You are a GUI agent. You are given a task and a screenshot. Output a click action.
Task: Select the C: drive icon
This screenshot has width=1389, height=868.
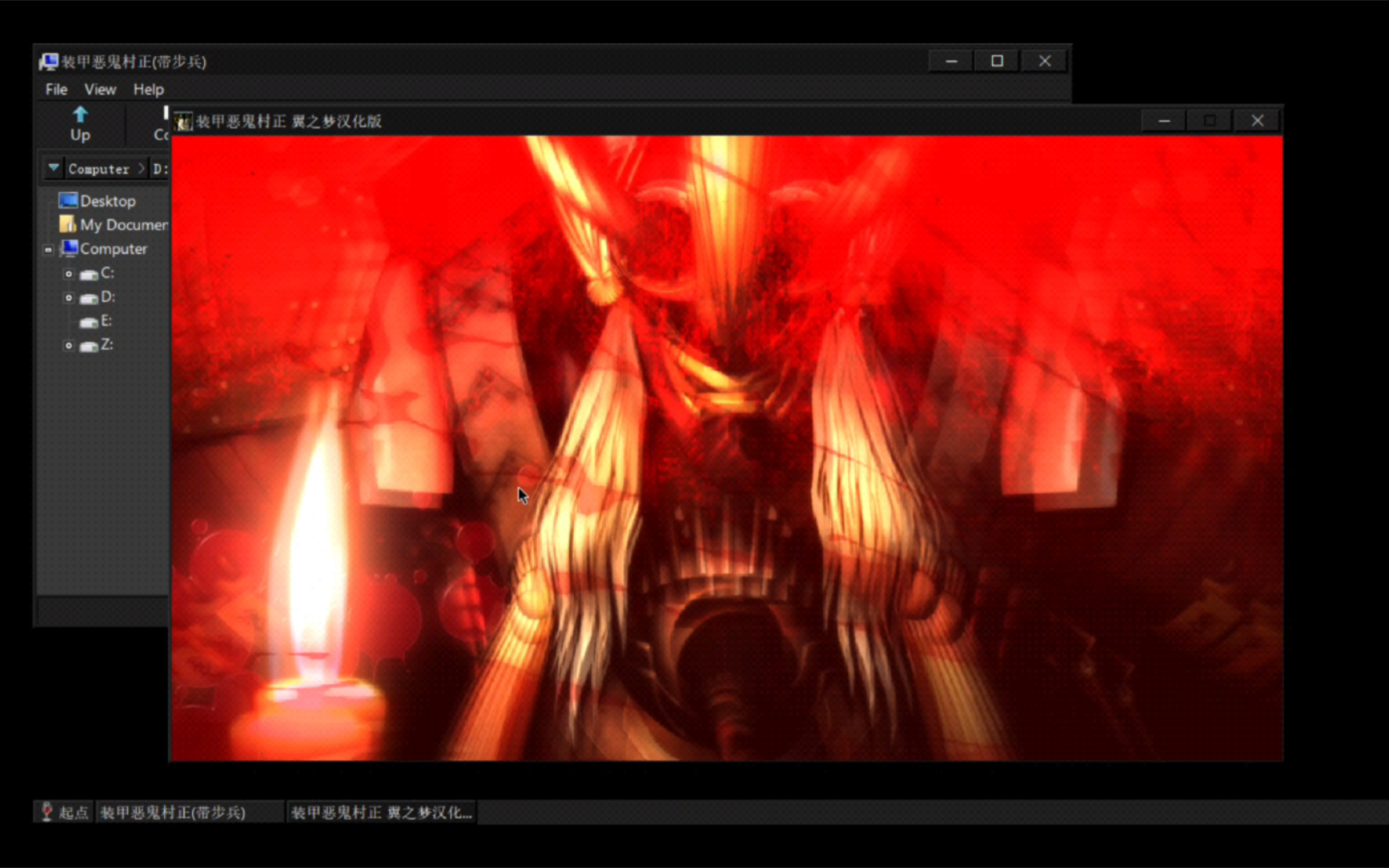point(89,274)
